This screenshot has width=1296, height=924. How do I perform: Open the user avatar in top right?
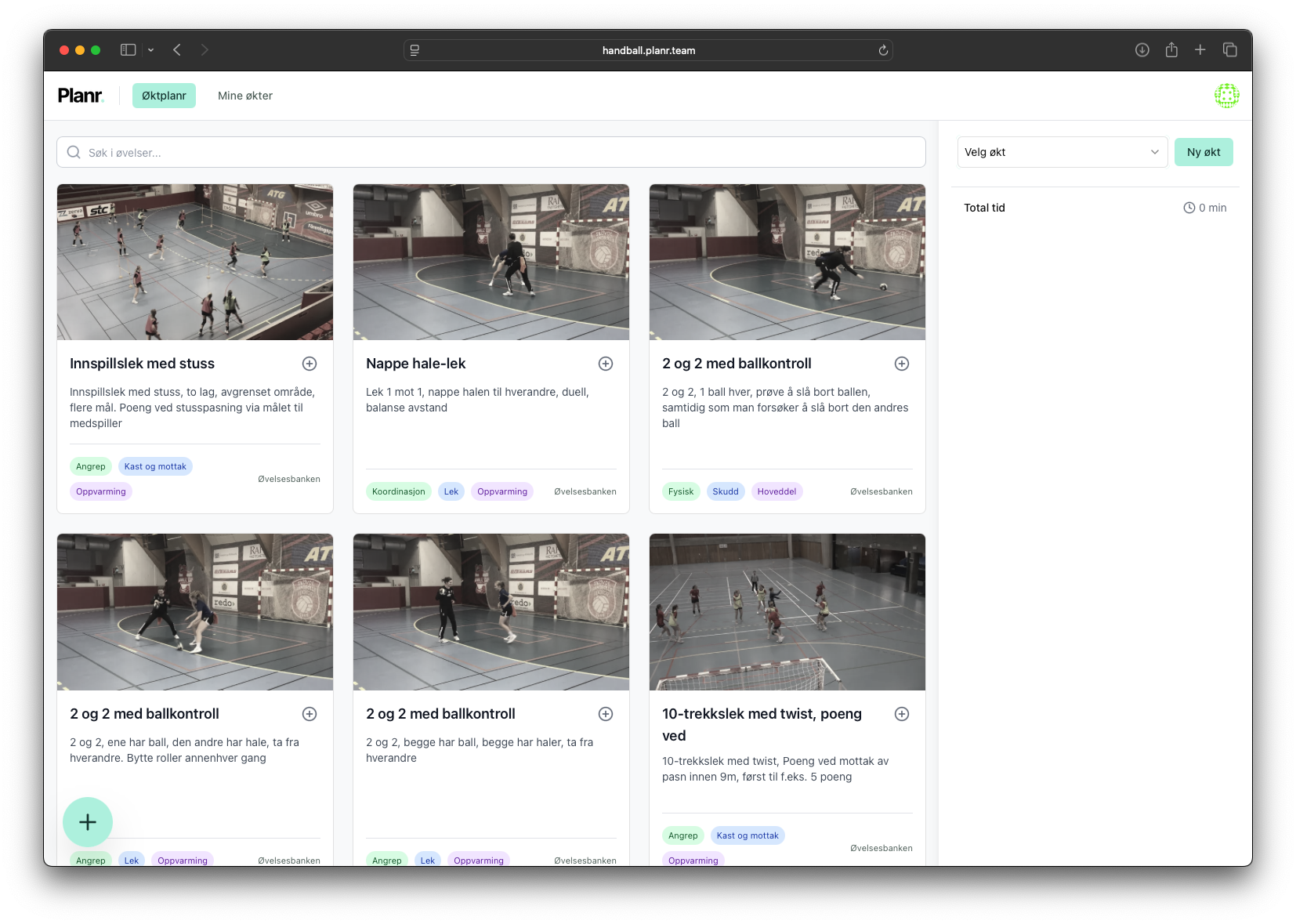click(x=1226, y=96)
